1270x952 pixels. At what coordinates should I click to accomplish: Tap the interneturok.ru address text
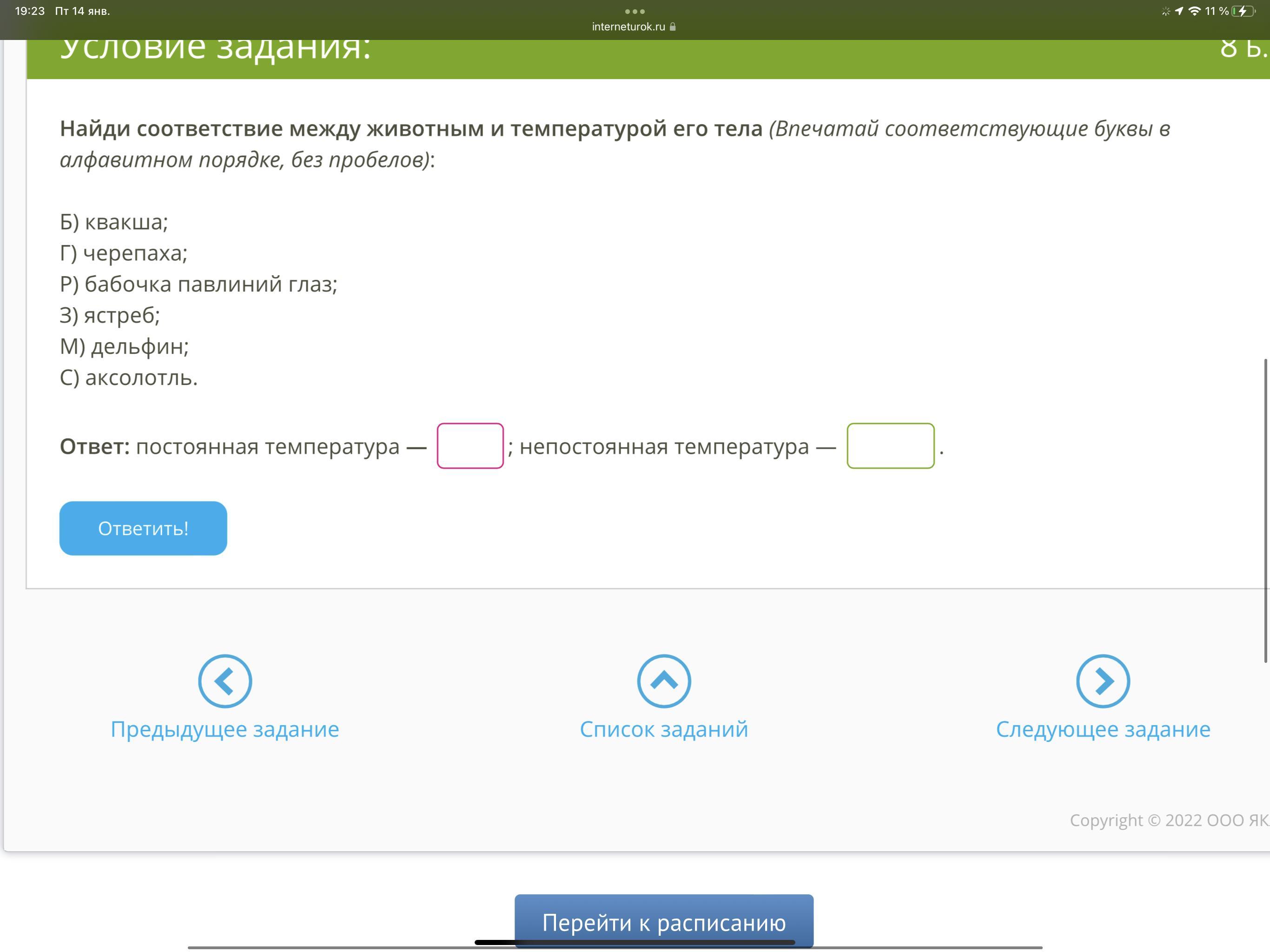(628, 27)
